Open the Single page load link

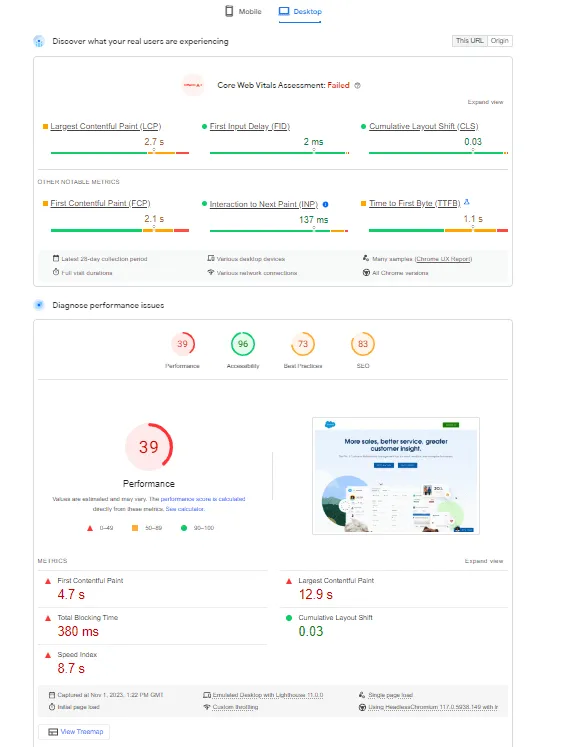(391, 695)
